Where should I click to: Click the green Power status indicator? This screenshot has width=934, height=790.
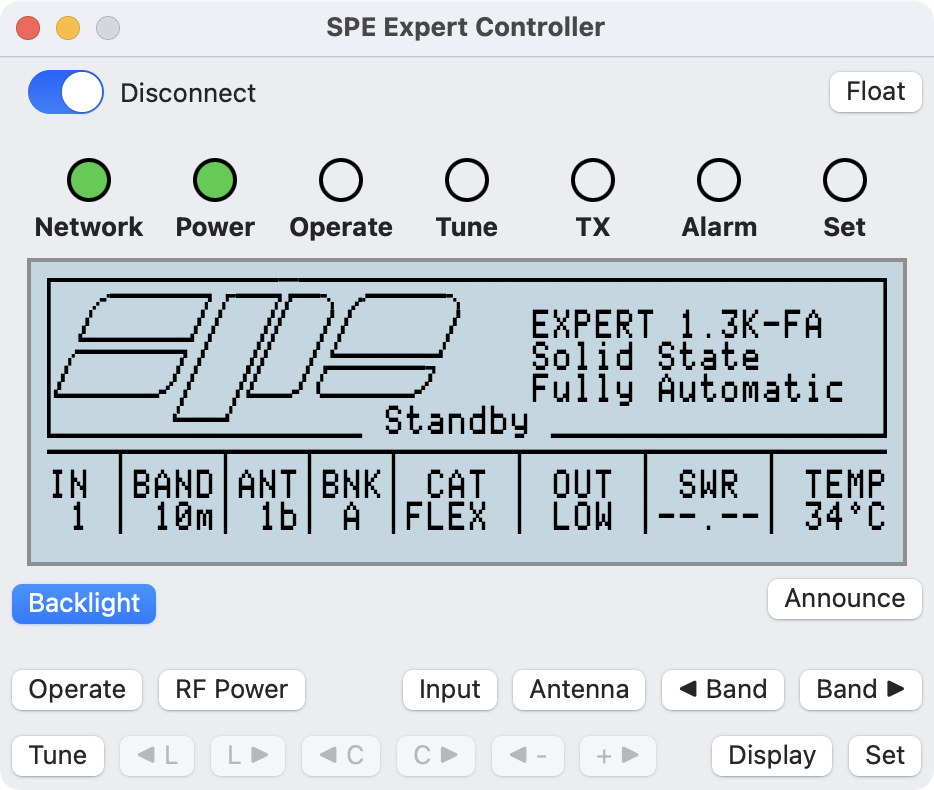pos(214,180)
